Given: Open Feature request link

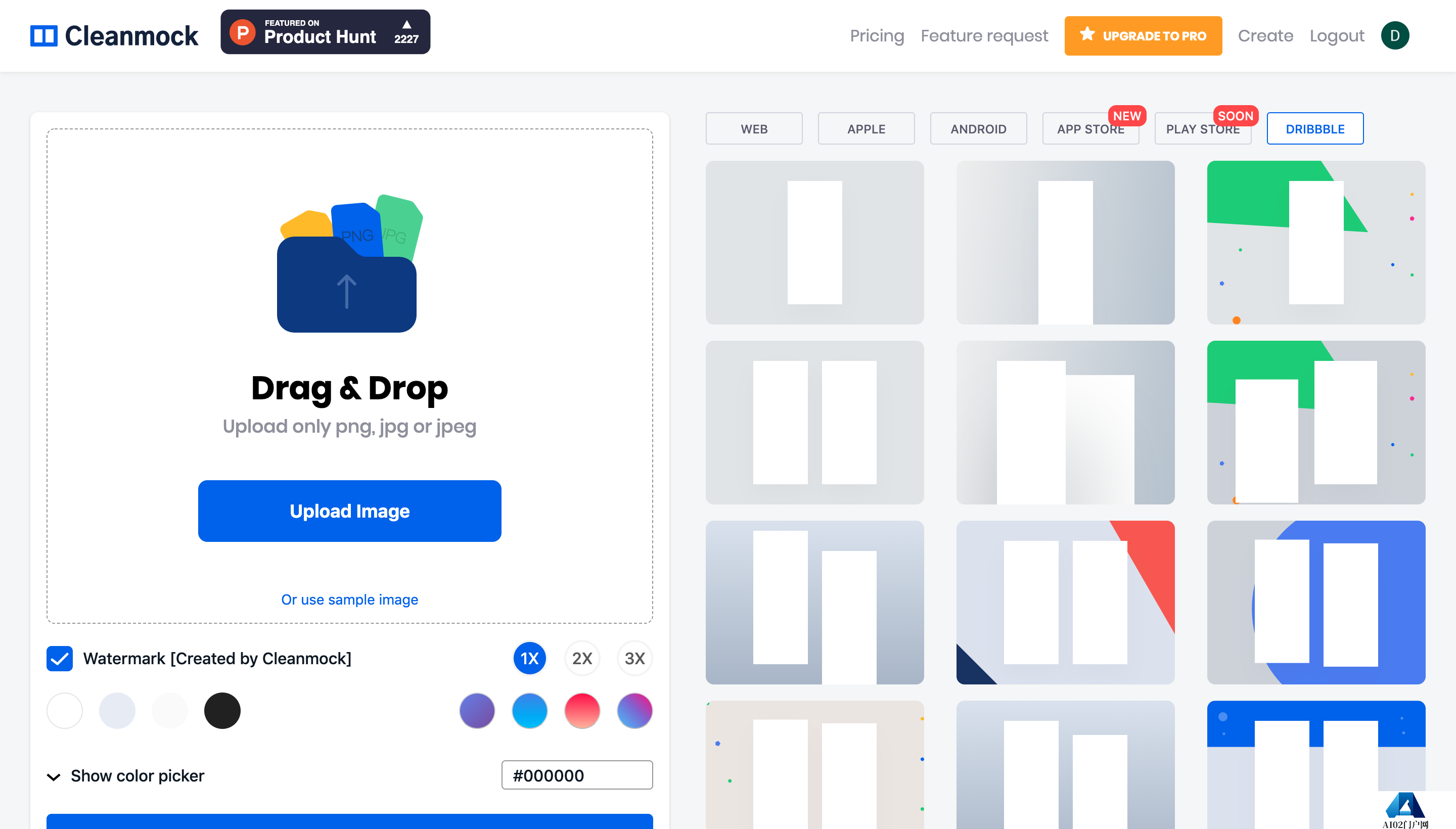Looking at the screenshot, I should click(984, 35).
